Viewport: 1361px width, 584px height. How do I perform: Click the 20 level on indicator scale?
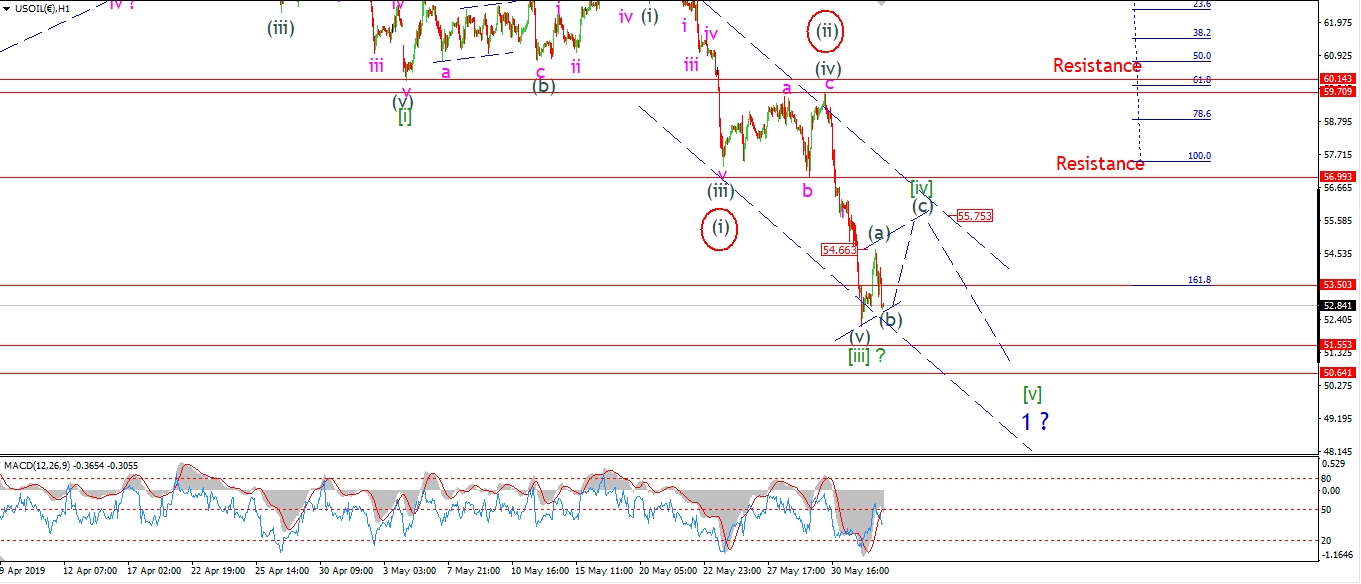click(1328, 540)
